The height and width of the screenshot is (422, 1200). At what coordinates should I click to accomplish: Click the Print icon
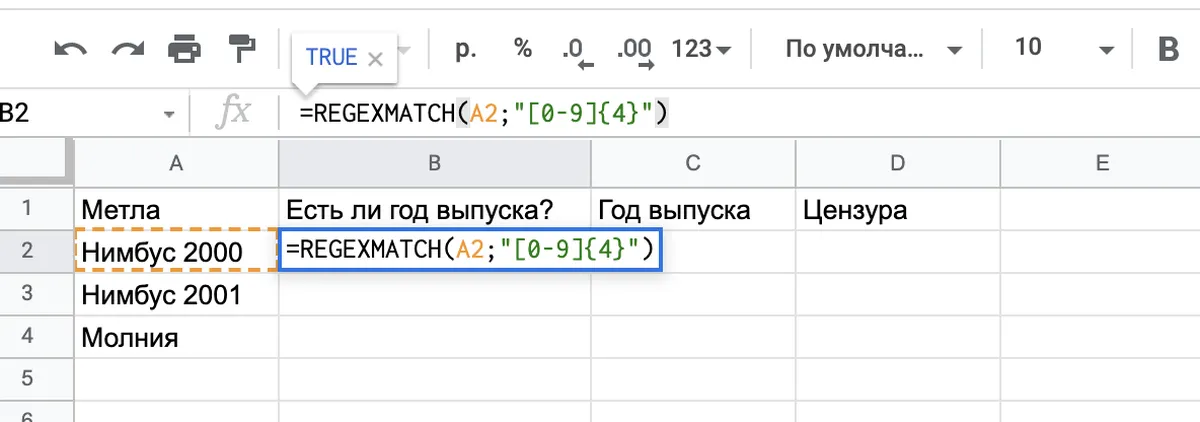pos(184,48)
